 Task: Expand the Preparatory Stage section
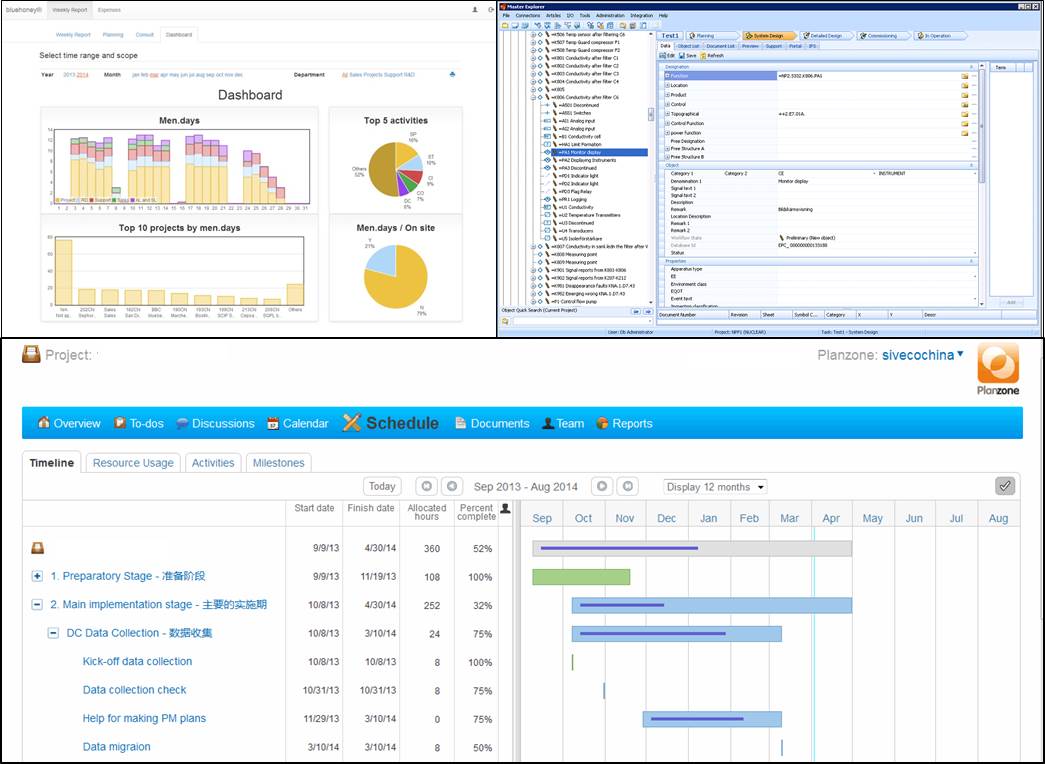(35, 576)
